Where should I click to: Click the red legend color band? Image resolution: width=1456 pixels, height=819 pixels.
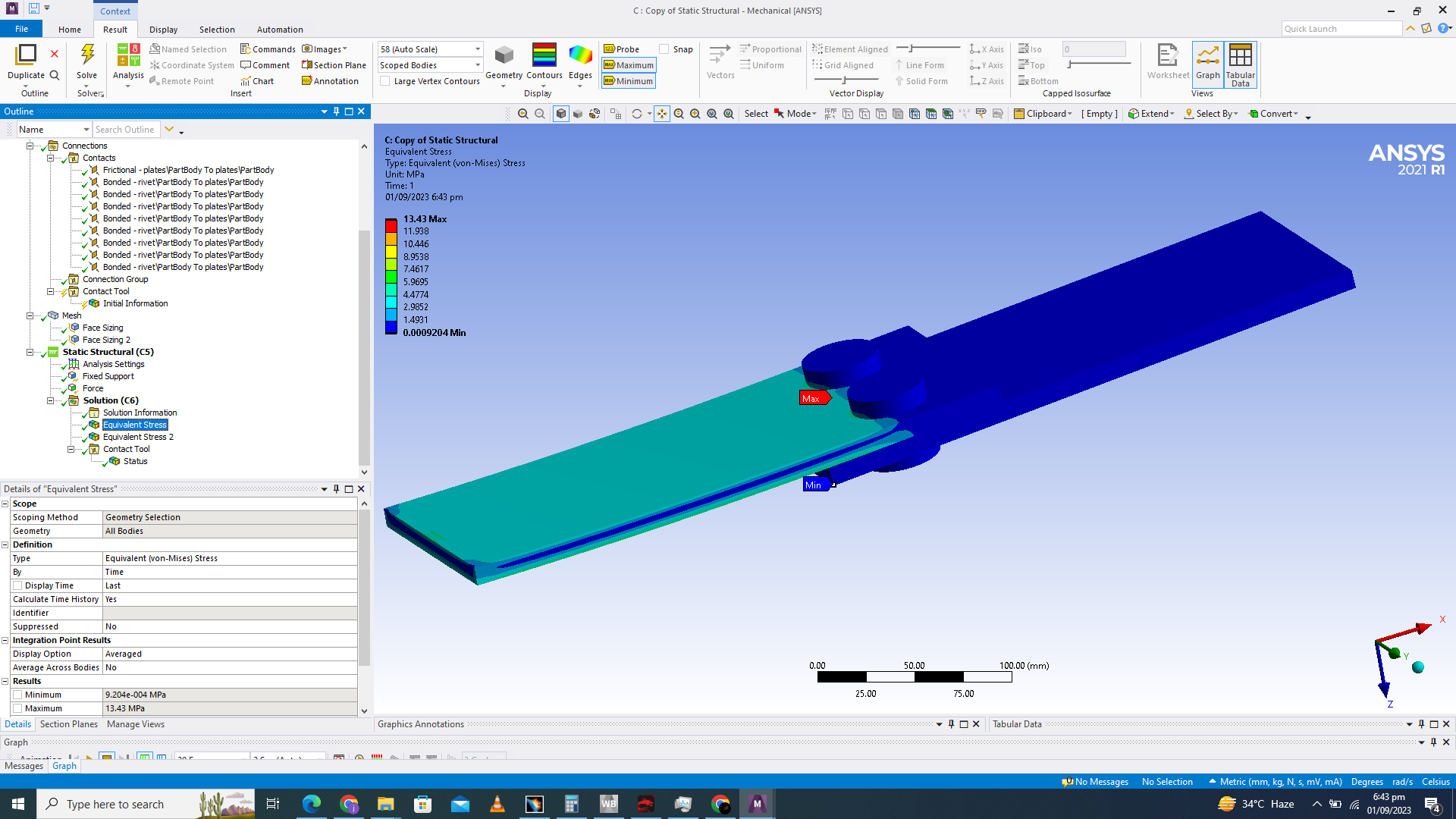click(x=391, y=225)
